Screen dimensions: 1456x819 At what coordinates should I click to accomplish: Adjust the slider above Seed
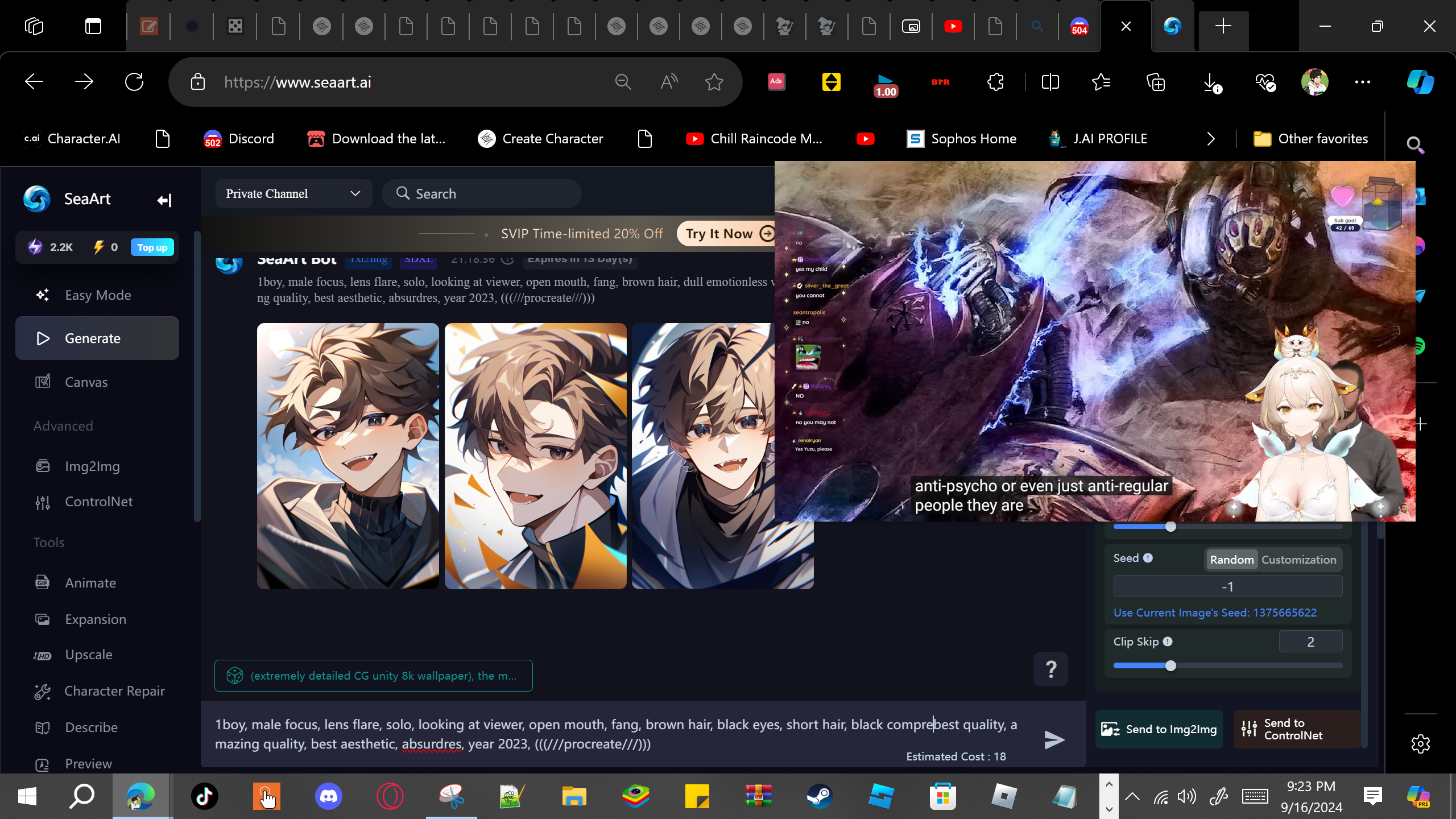(x=1170, y=527)
